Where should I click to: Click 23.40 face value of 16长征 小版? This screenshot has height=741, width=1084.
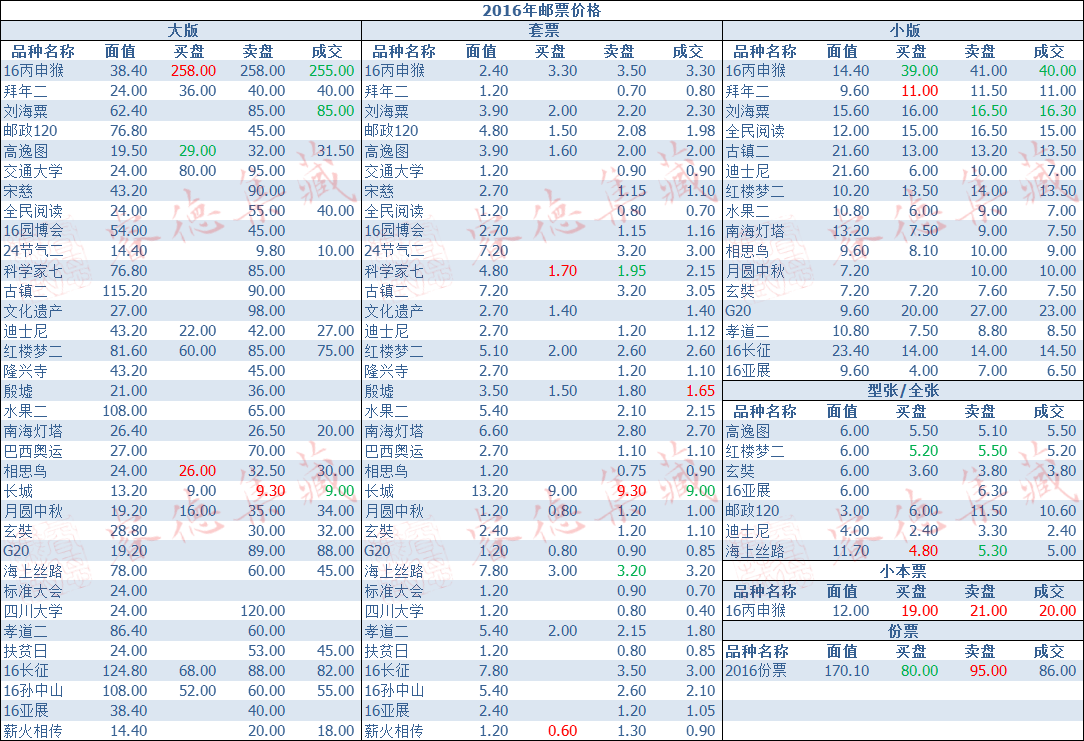tap(850, 351)
